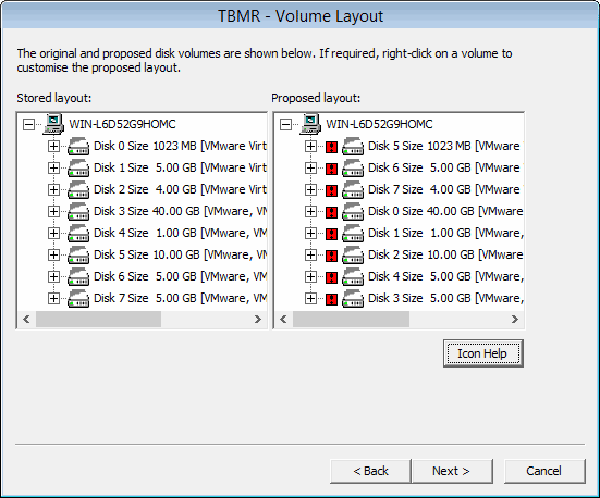Click drive icon of stored Disk 0 1023 MB
Screen dimensions: 600x498
(78, 146)
